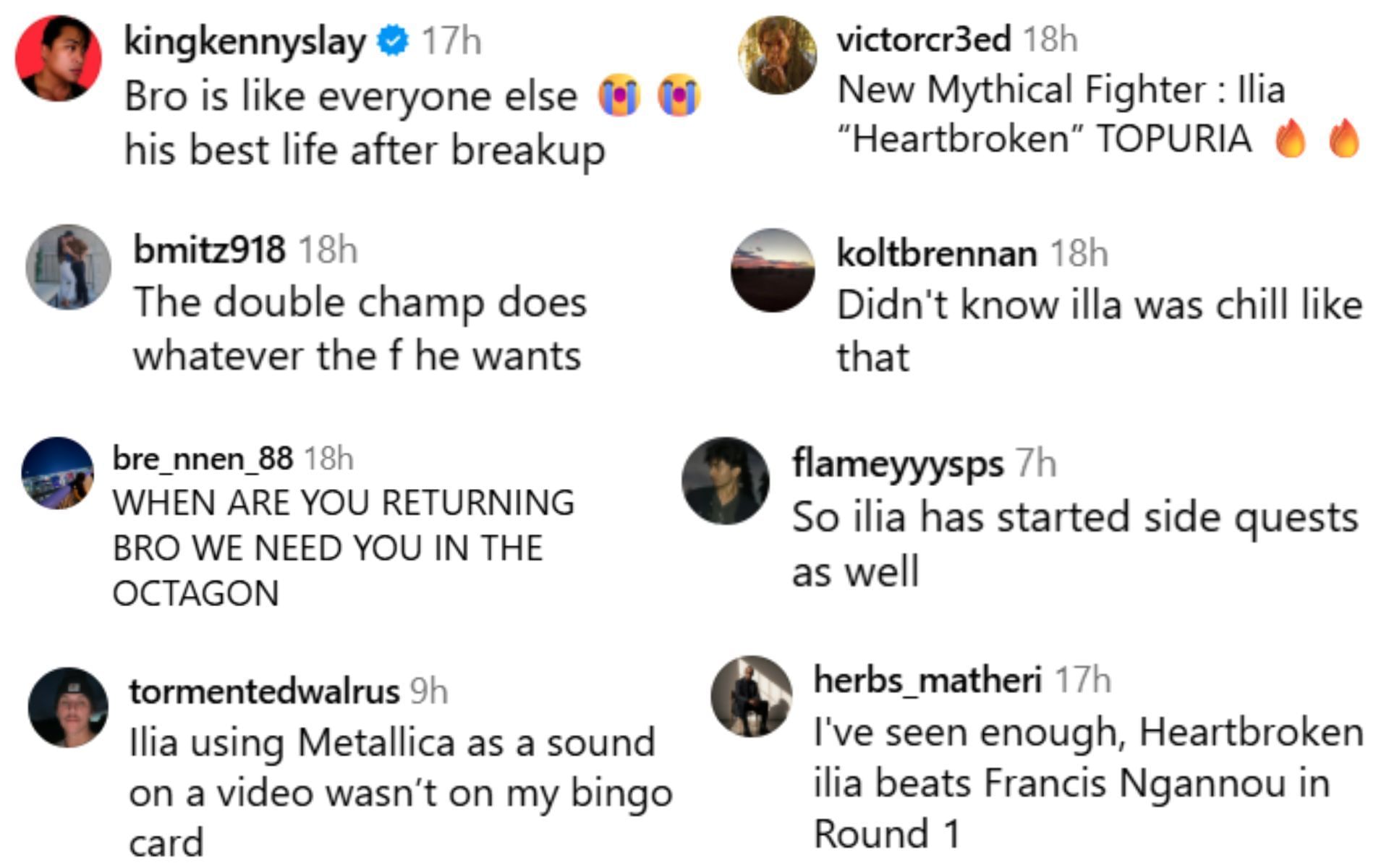The width and height of the screenshot is (1389, 868).
Task: Click kingkennyslay's profile avatar
Action: (x=59, y=58)
